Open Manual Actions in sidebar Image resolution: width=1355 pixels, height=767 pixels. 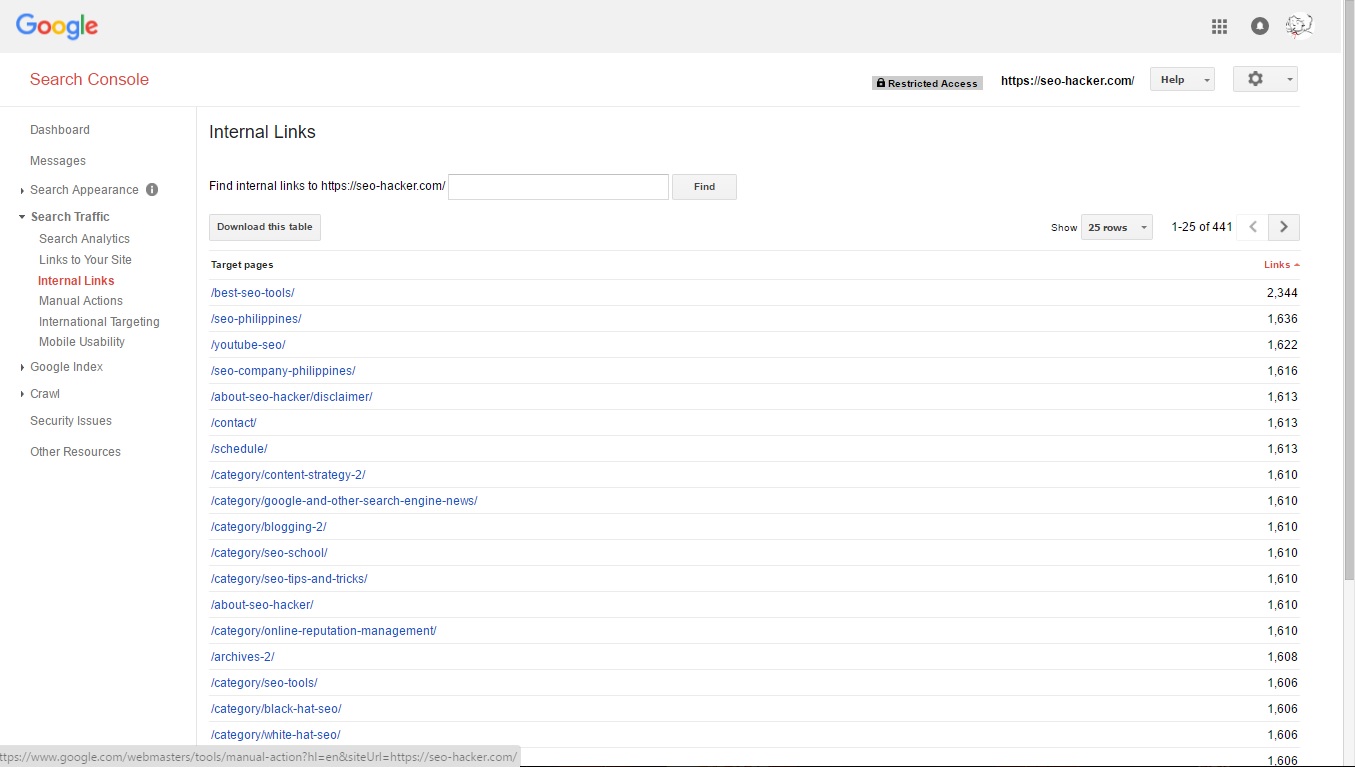point(81,301)
